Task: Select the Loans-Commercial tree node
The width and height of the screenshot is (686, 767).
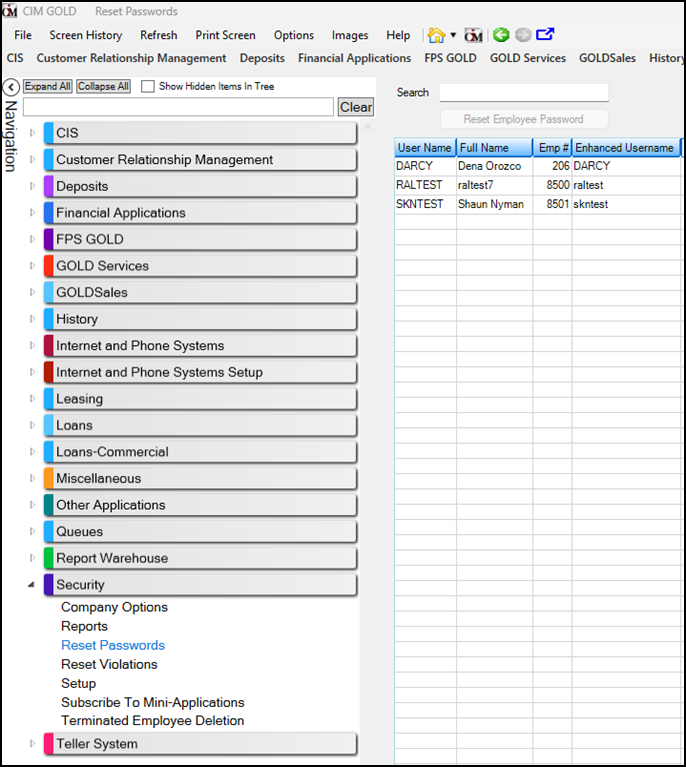Action: [200, 452]
